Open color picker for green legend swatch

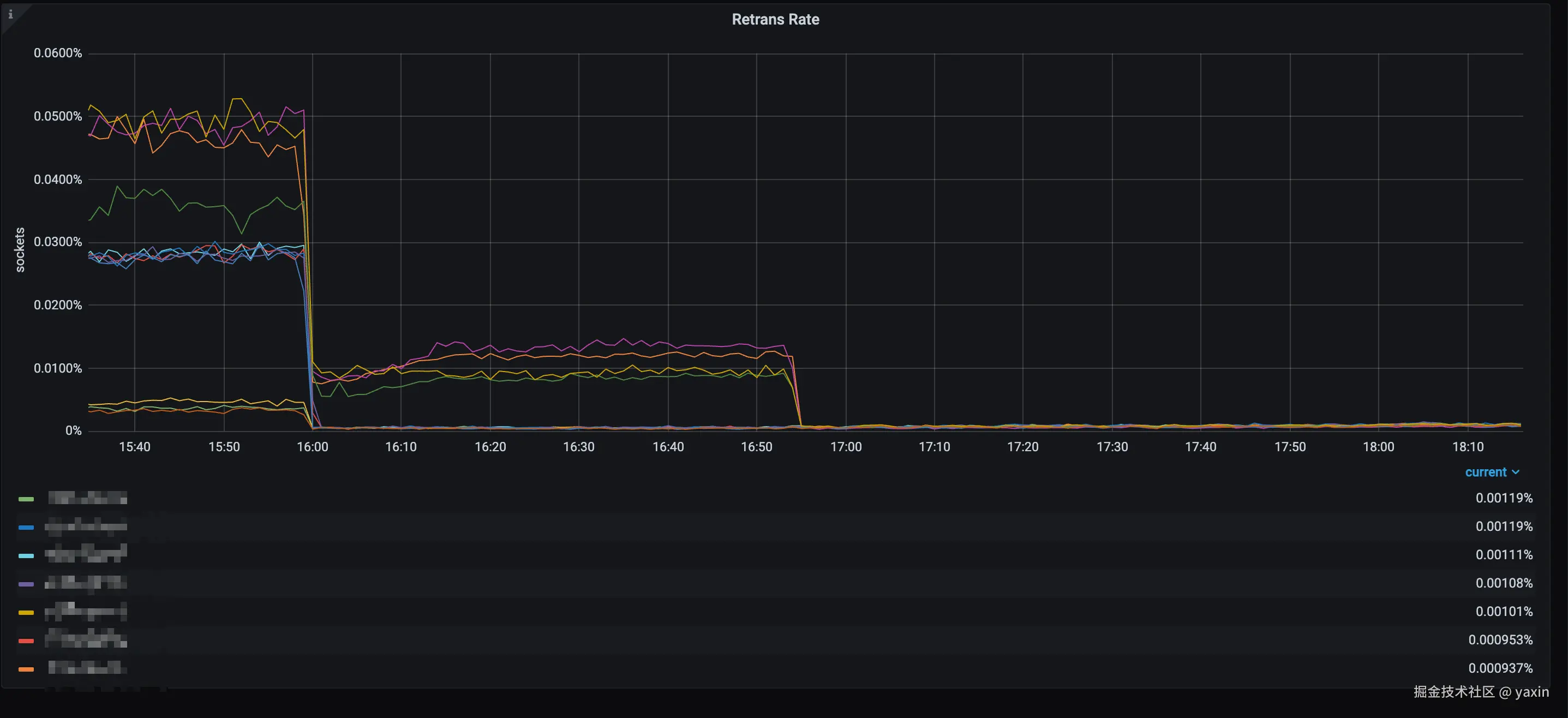26,499
